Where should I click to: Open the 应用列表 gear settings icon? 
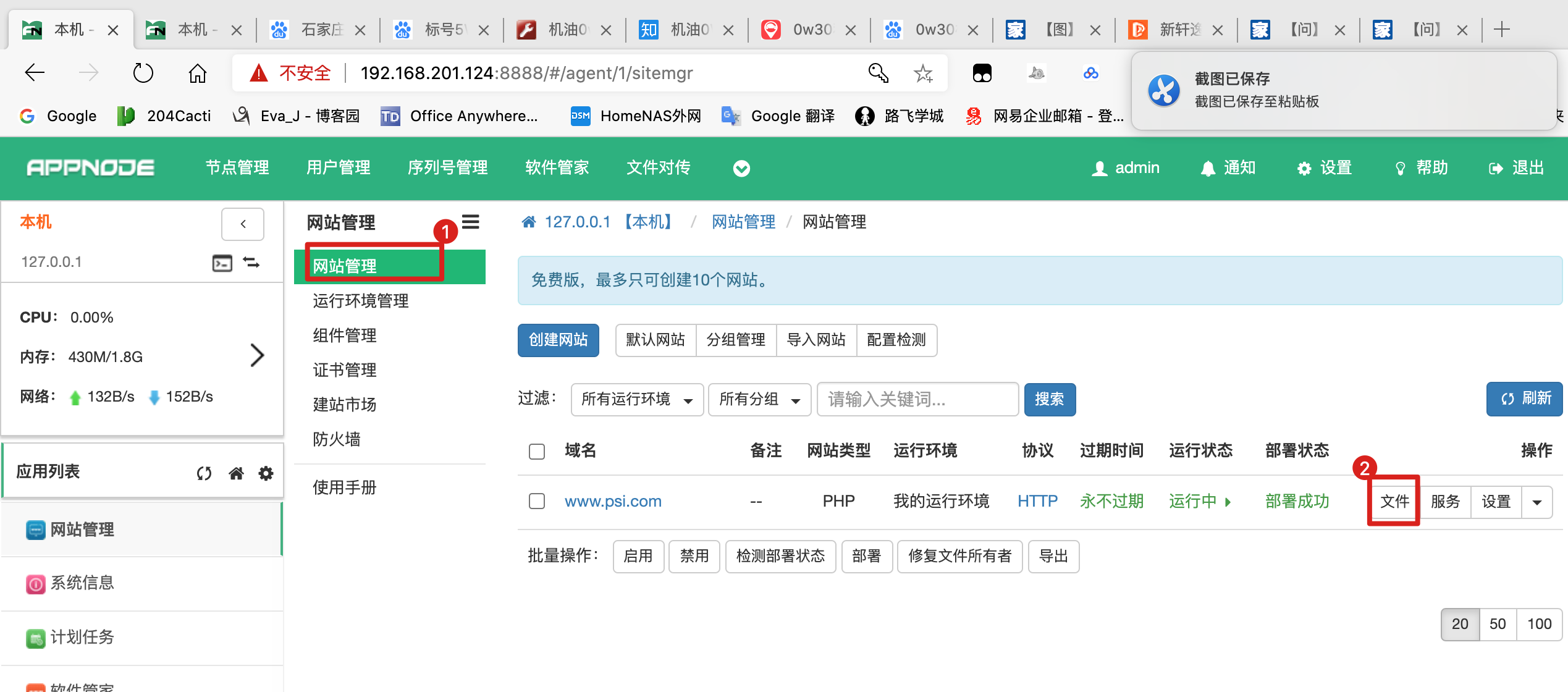tap(266, 473)
